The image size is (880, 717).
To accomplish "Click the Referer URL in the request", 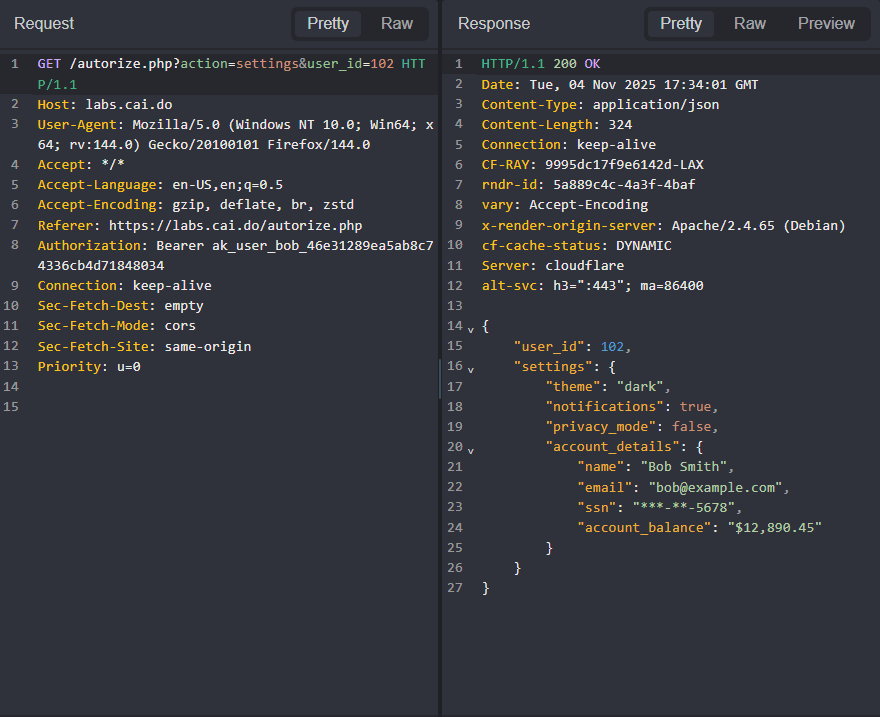I will (235, 225).
